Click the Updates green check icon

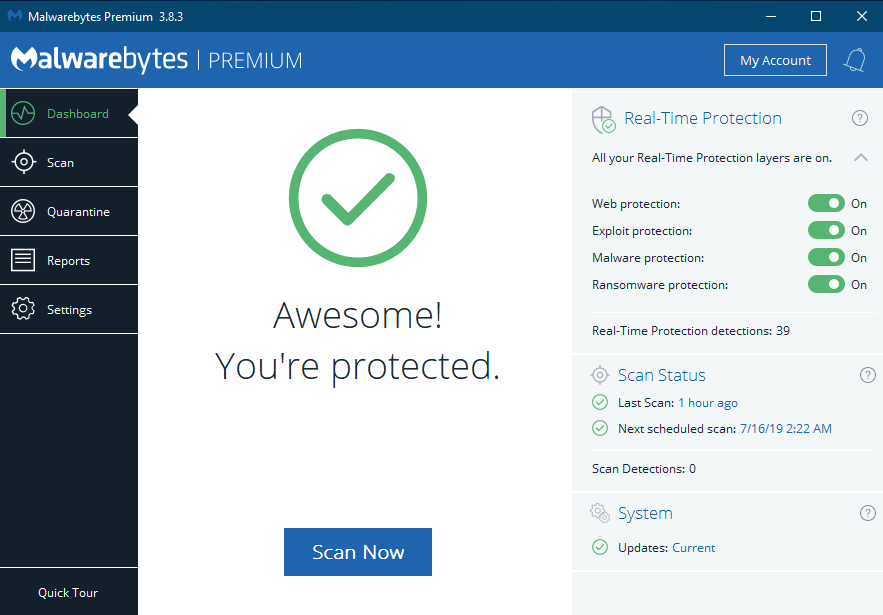pyautogui.click(x=600, y=547)
